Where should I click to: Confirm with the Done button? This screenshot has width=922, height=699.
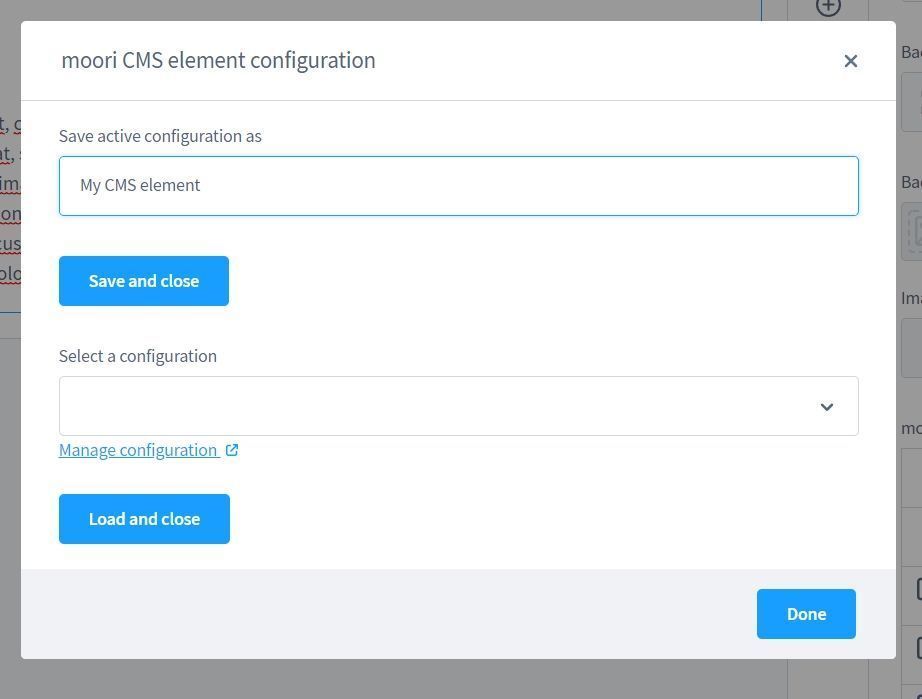click(x=806, y=614)
